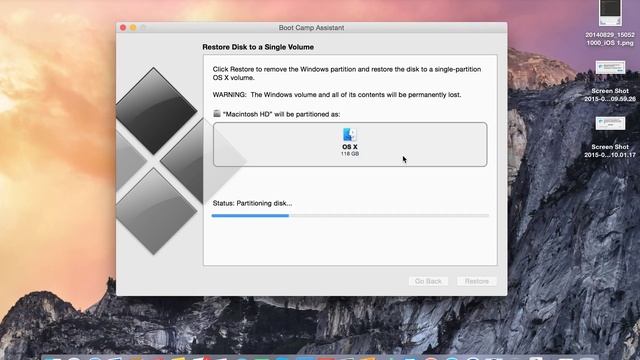This screenshot has height=360, width=640.
Task: Minimize the Boot Camp Assistant window
Action: pos(133,27)
